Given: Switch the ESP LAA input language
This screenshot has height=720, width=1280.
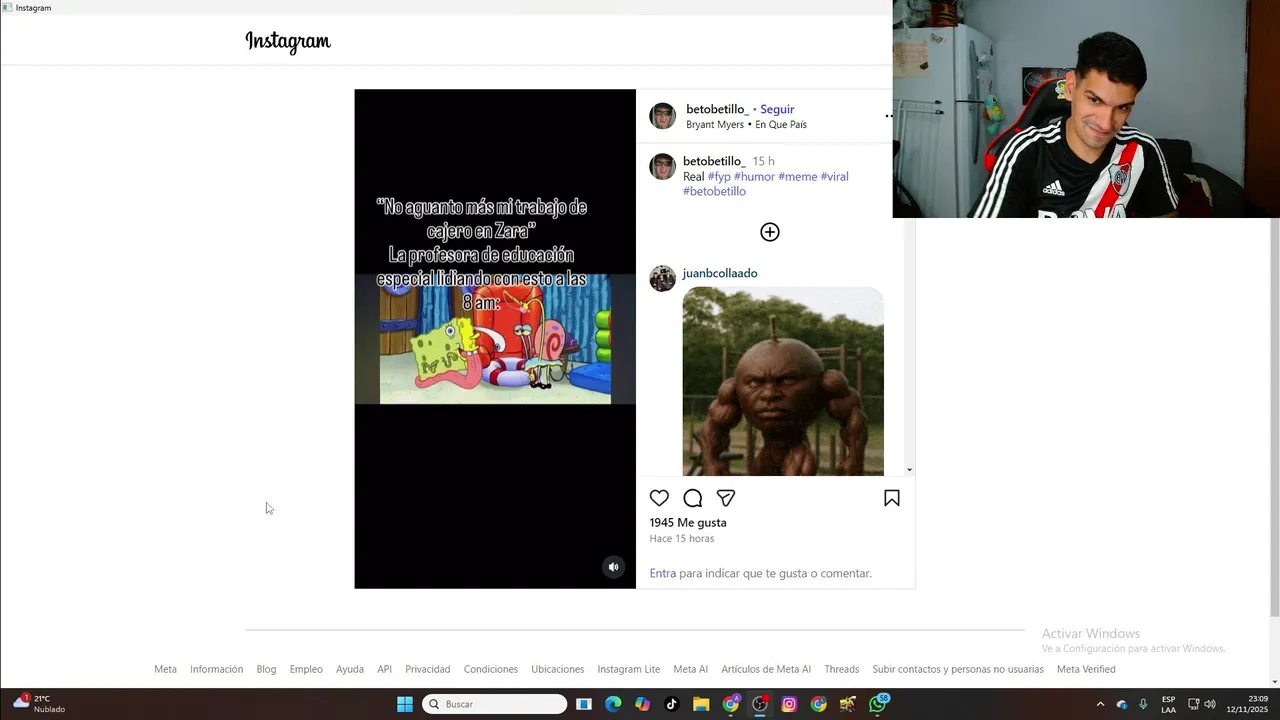Looking at the screenshot, I should (1168, 704).
